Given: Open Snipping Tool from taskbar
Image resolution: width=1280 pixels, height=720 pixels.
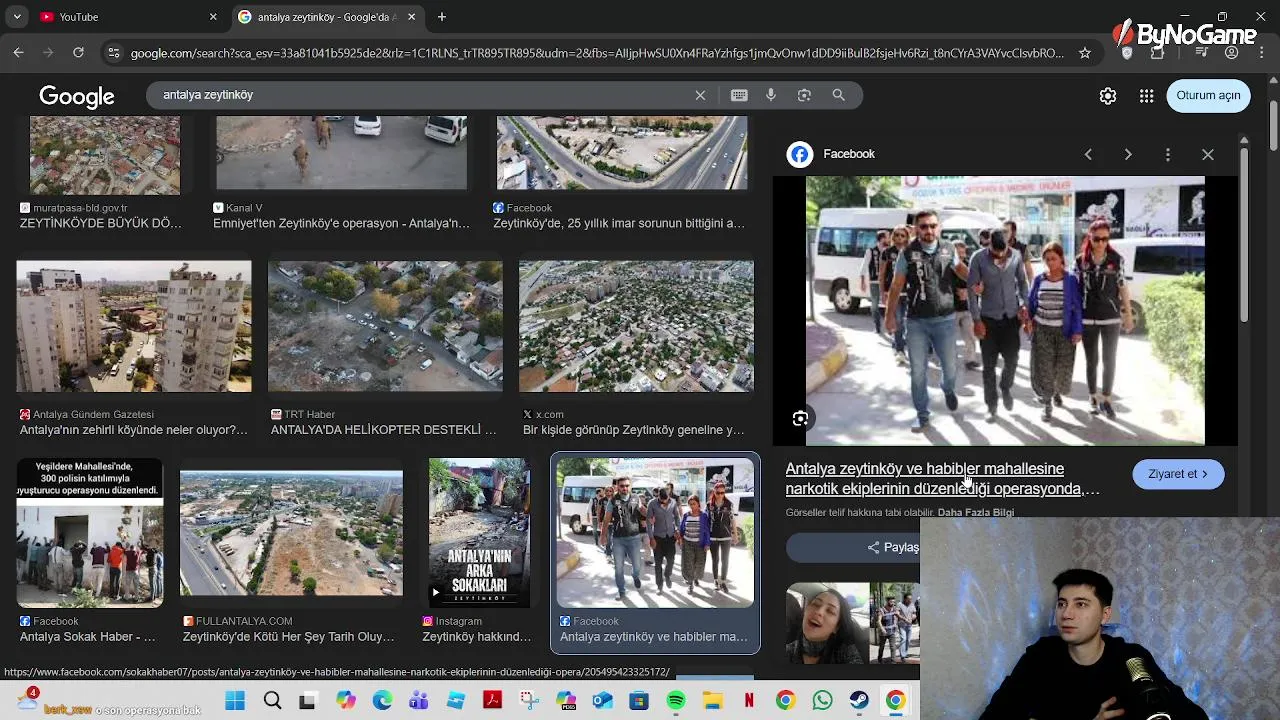Looking at the screenshot, I should tap(529, 701).
